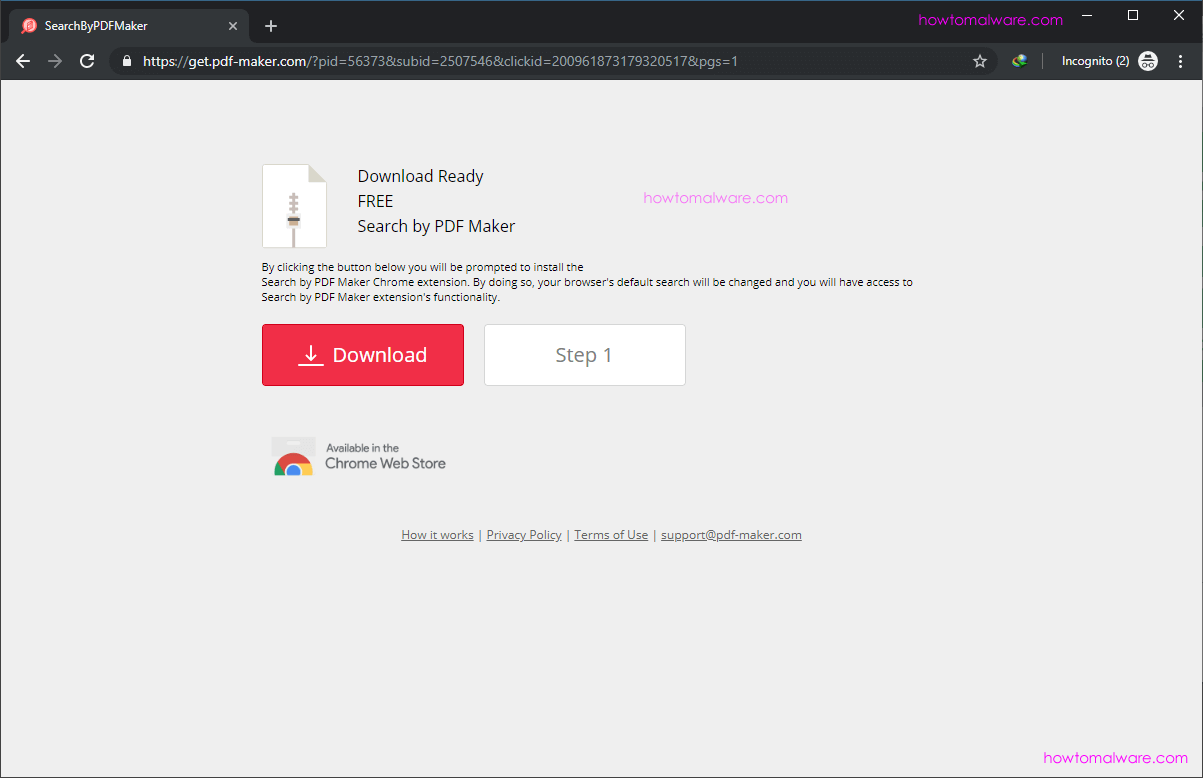This screenshot has width=1203, height=778.
Task: Close the SearchByPDFMaker tab
Action: pyautogui.click(x=233, y=26)
